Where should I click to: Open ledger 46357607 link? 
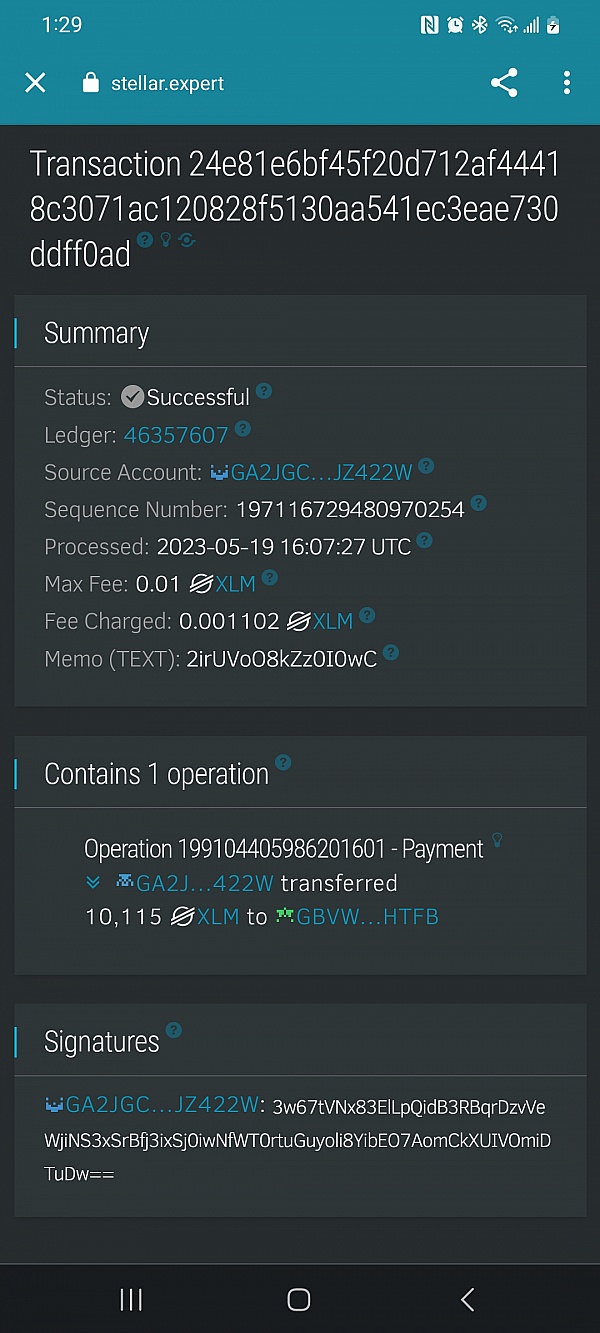(x=176, y=435)
